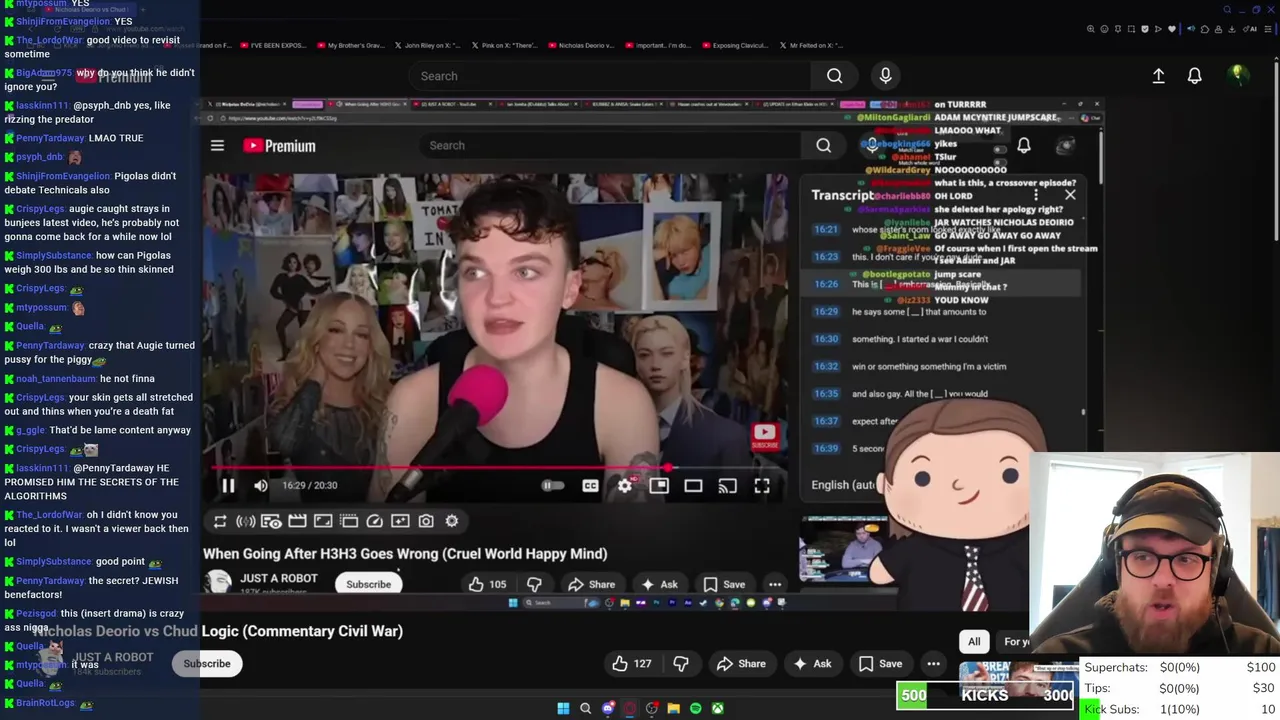The height and width of the screenshot is (720, 1280).
Task: Dislike the outer video
Action: point(681,664)
